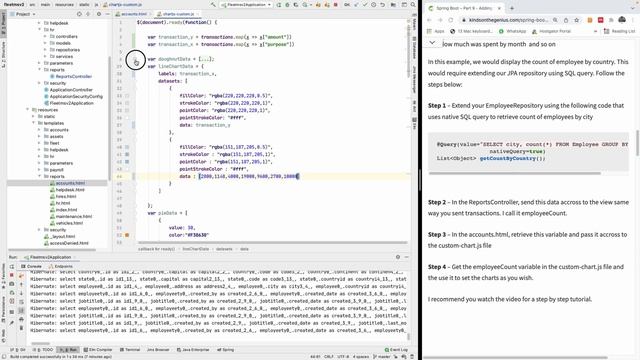Select the charts-custom.js editor tab
Screen dimensions: 640x360
tap(178, 14)
